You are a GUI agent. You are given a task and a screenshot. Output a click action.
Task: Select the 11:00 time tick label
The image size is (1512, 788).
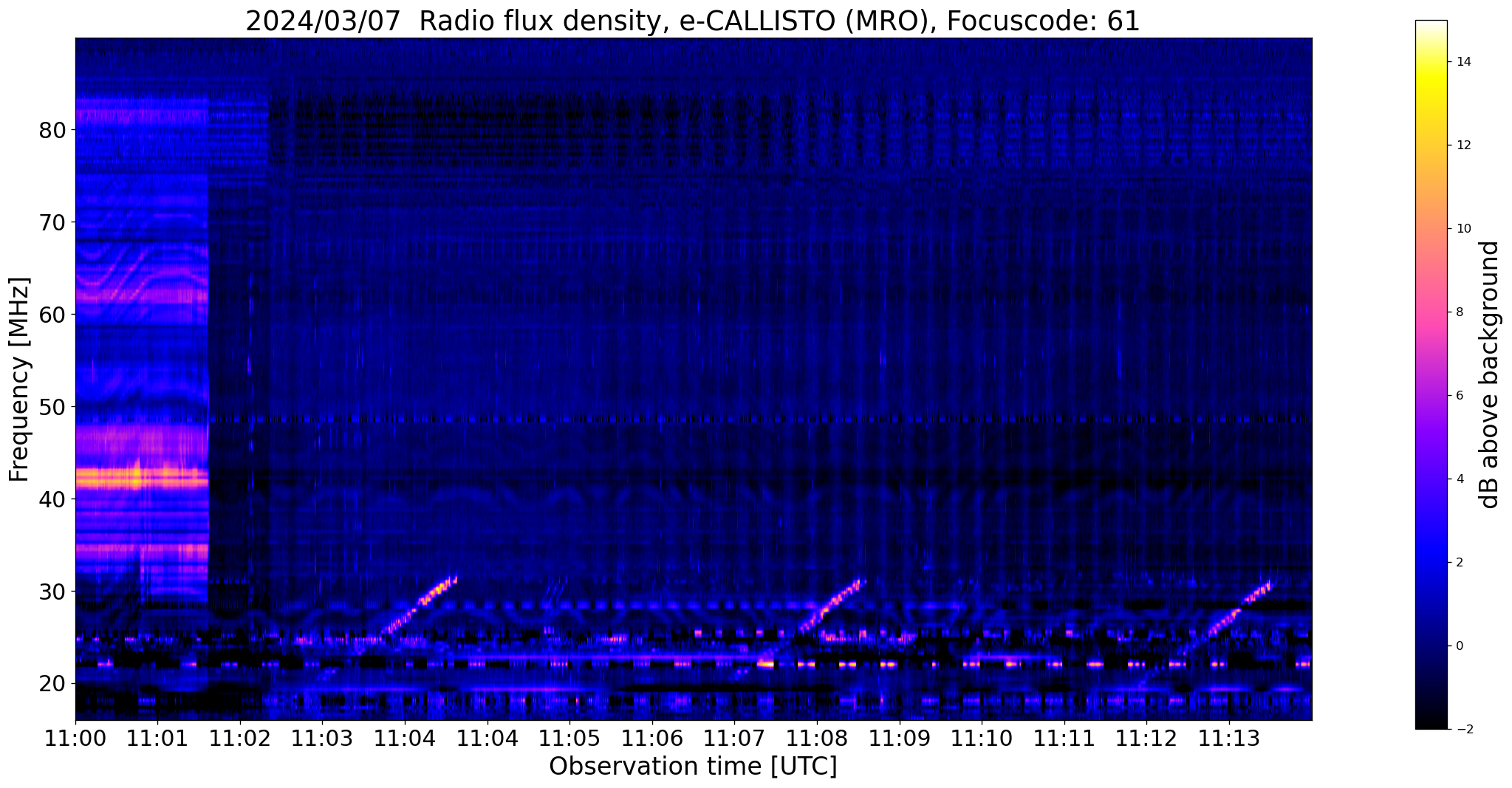[x=75, y=738]
